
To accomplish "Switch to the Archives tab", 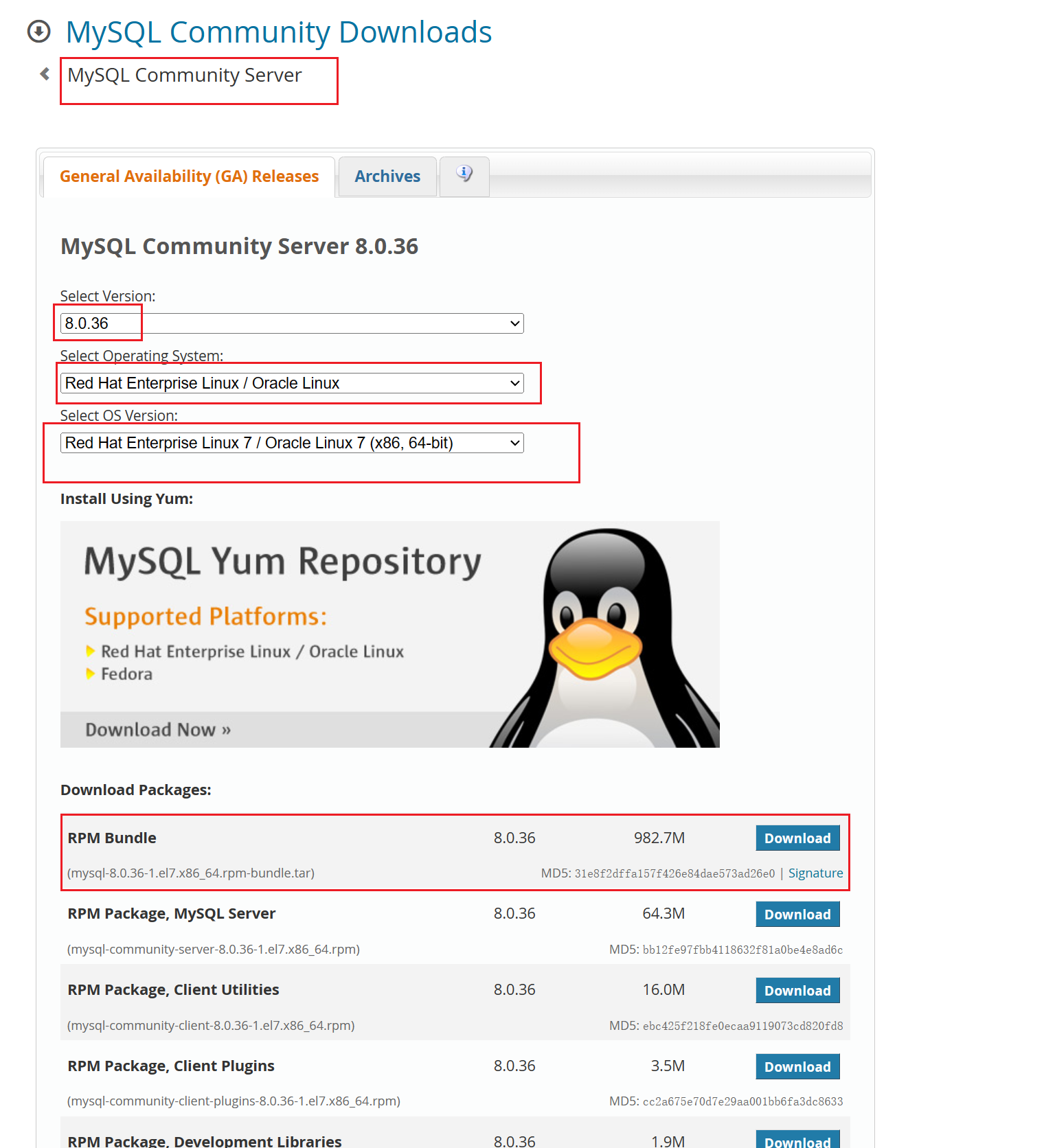I will (387, 176).
